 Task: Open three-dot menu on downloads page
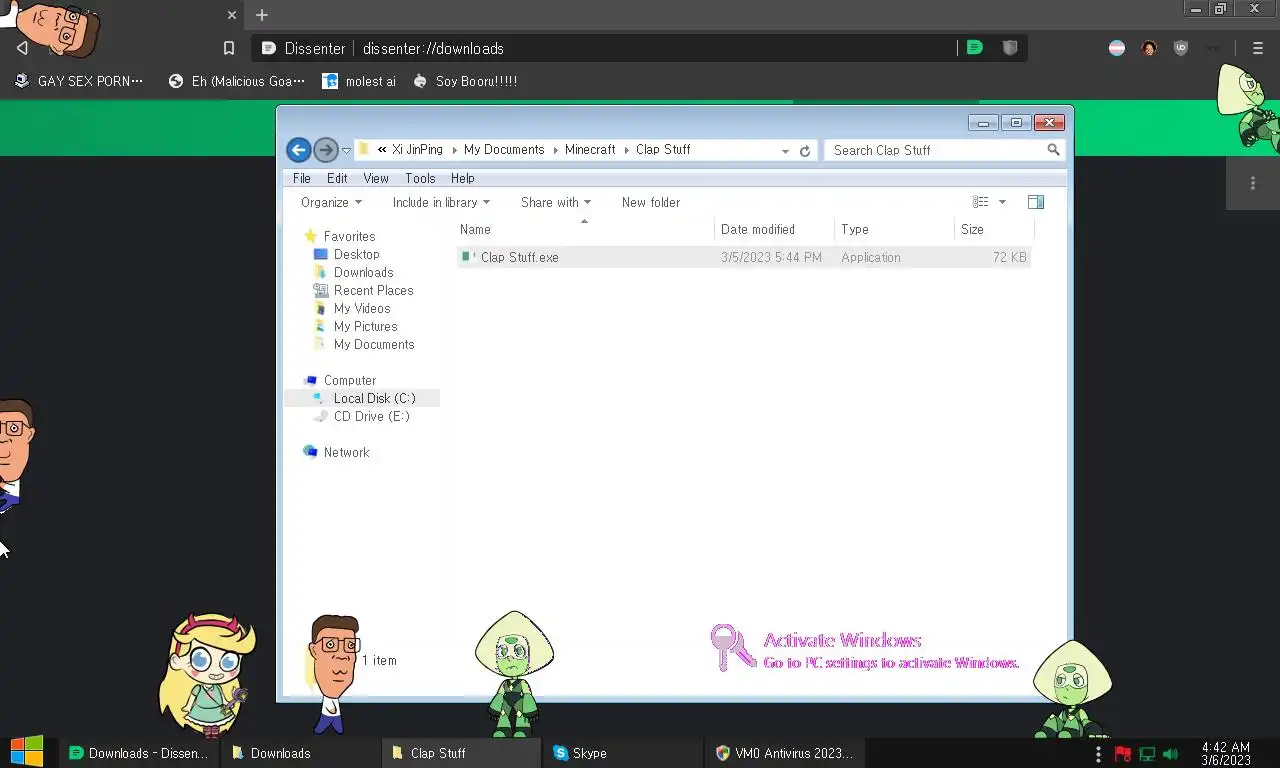coord(1253,183)
